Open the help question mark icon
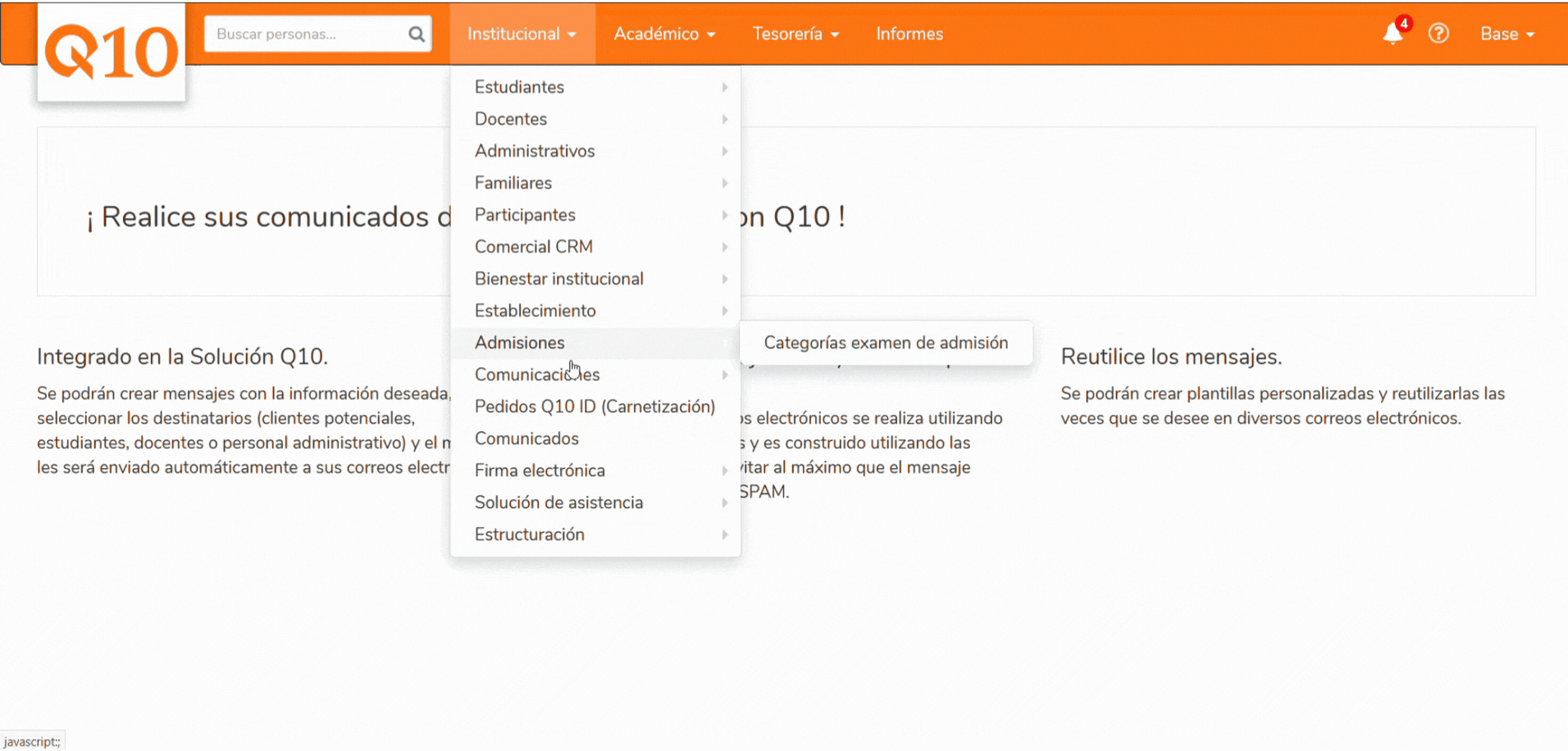1568x751 pixels. 1438,34
